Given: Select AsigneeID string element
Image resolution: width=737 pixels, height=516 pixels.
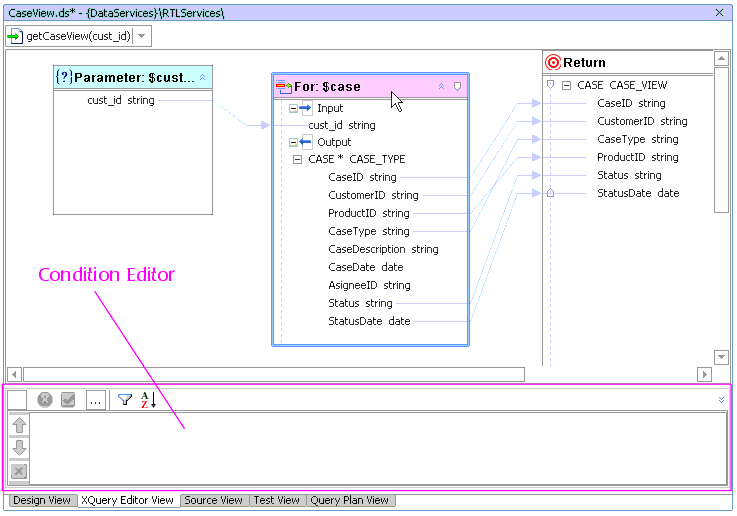Looking at the screenshot, I should click(x=369, y=285).
